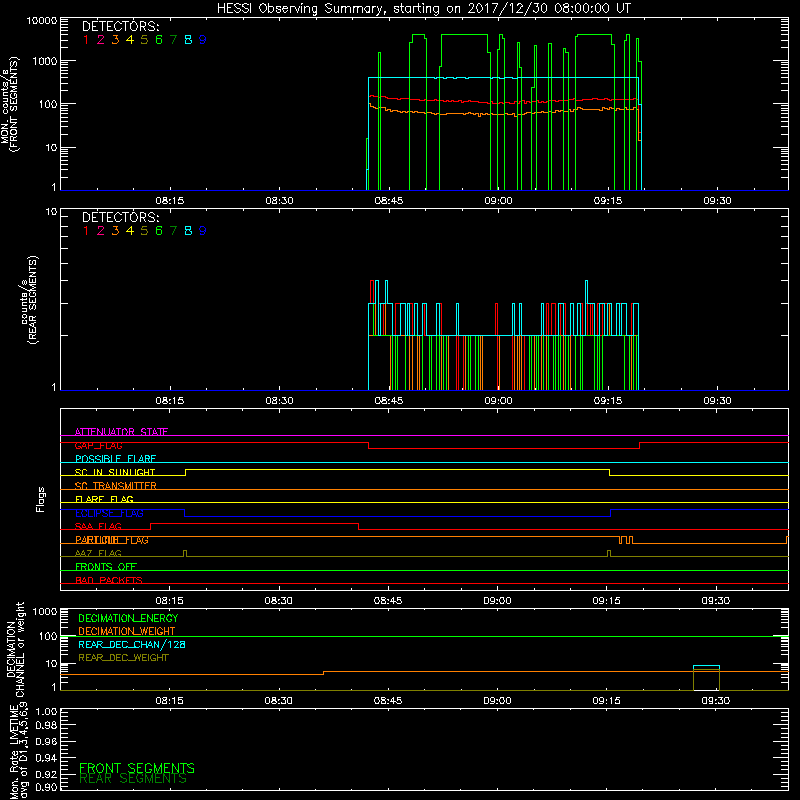Click 1.00 on the livetime y-axis
The width and height of the screenshot is (800, 800).
pos(46,712)
